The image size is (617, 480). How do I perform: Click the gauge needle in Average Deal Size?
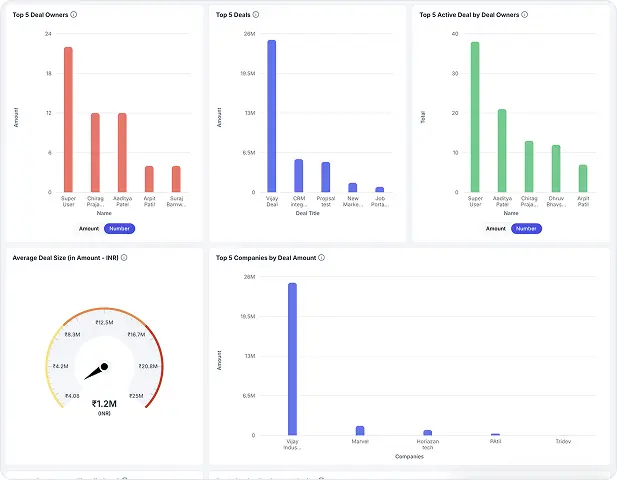point(96,372)
